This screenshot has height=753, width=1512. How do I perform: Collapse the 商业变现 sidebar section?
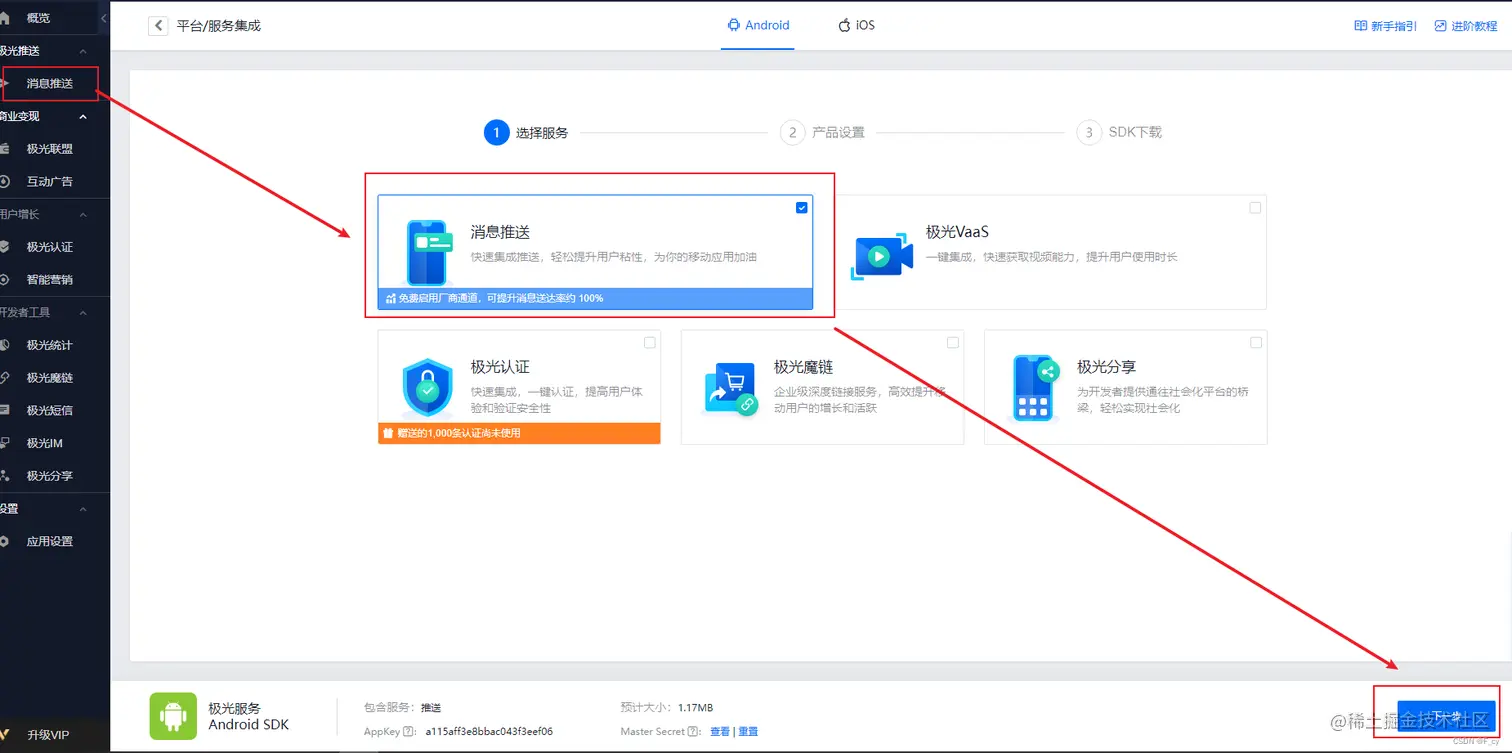[x=83, y=116]
